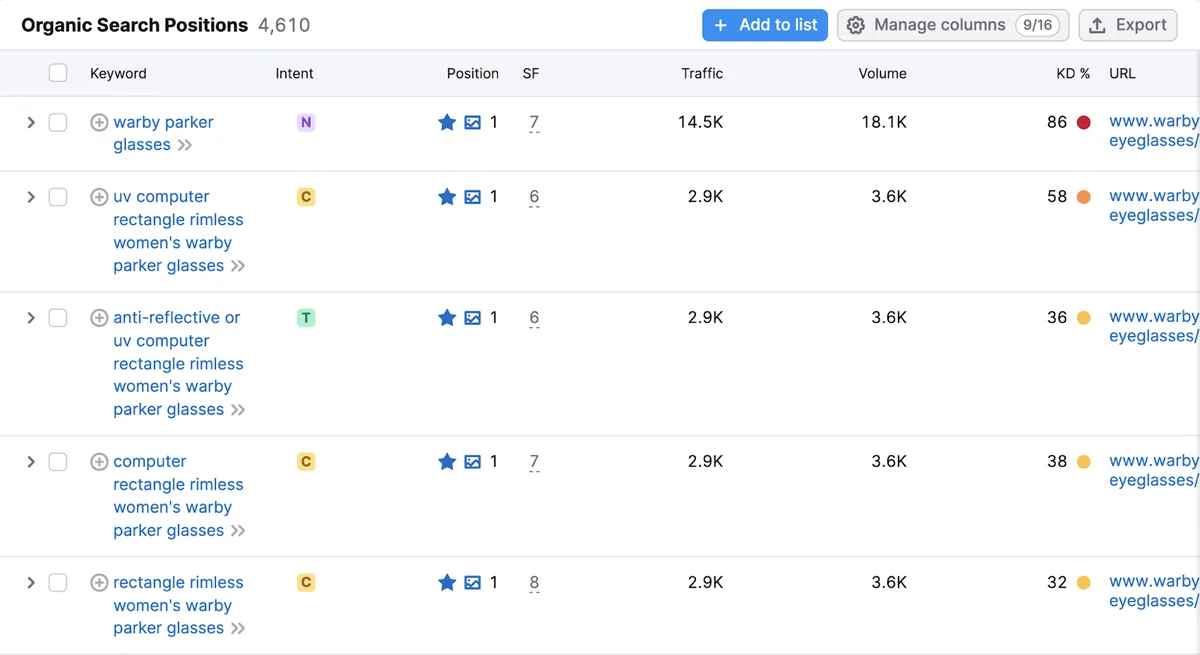Check the 'warby parker glasses' row checkbox
The image size is (1200, 655).
pyautogui.click(x=58, y=123)
